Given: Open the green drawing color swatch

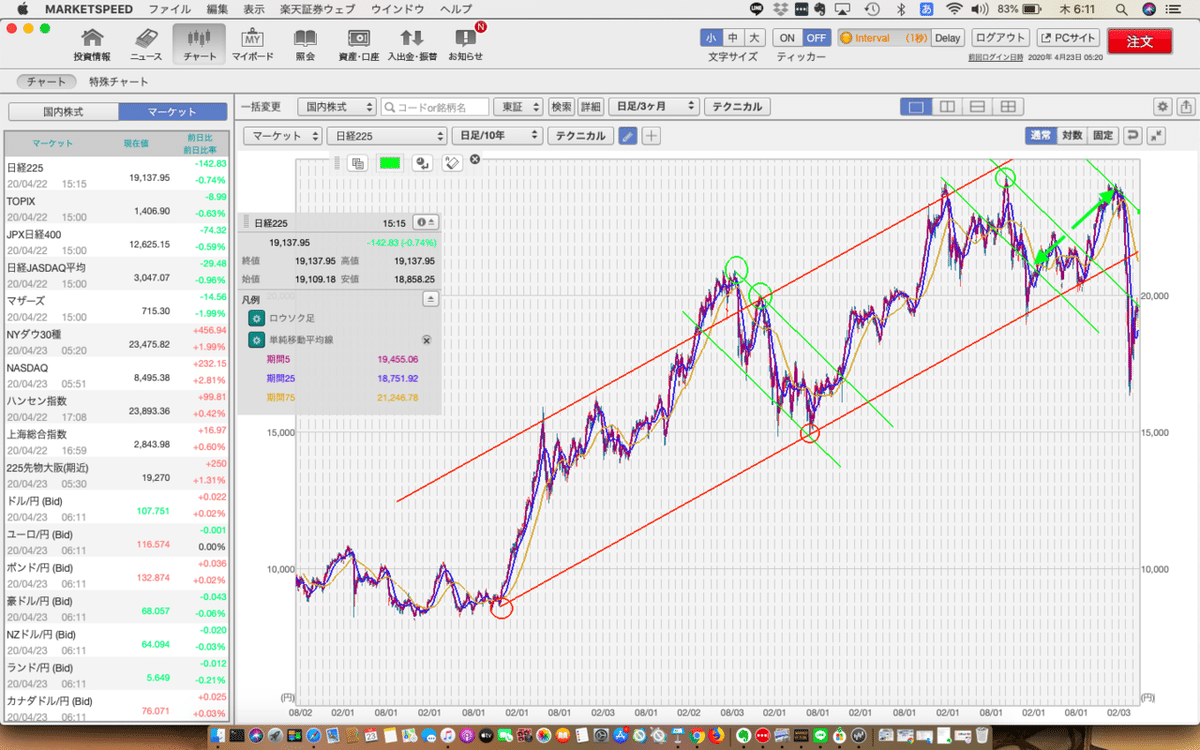Looking at the screenshot, I should [x=389, y=162].
